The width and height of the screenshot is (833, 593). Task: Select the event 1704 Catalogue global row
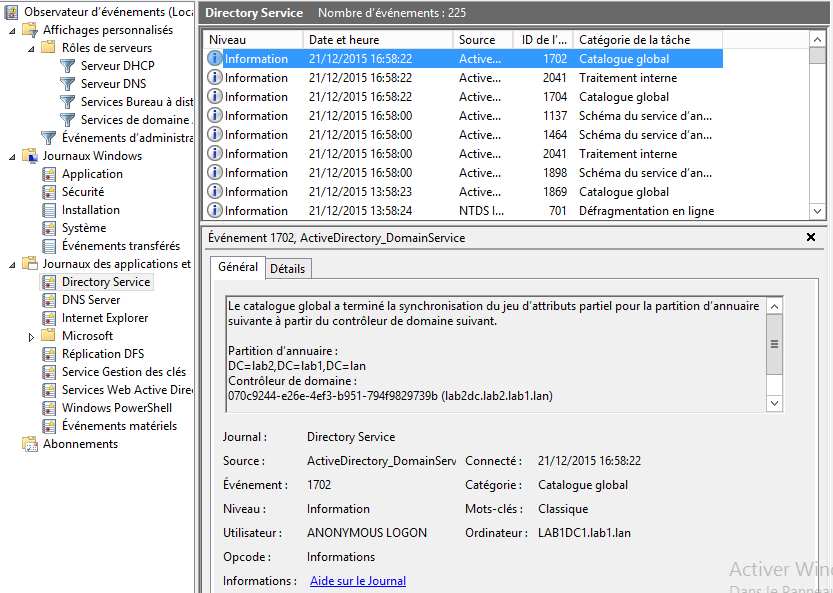tap(463, 97)
